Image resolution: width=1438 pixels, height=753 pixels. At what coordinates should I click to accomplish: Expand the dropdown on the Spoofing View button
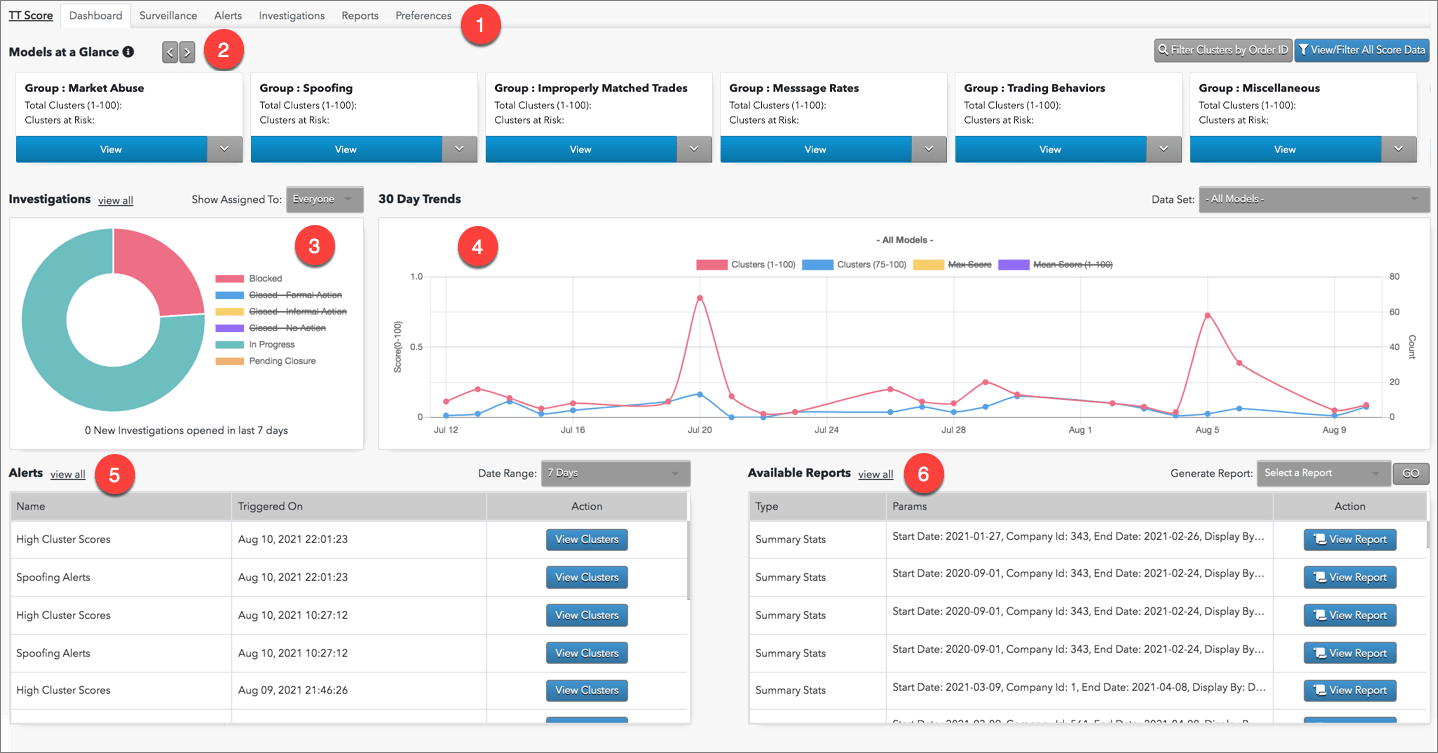click(460, 148)
